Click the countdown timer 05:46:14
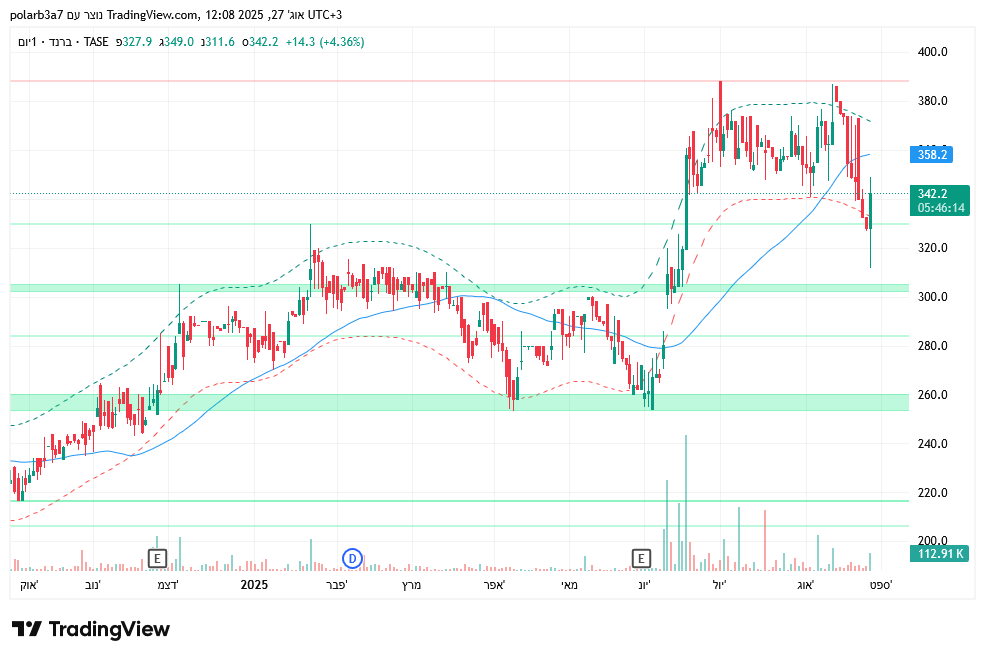 [940, 208]
